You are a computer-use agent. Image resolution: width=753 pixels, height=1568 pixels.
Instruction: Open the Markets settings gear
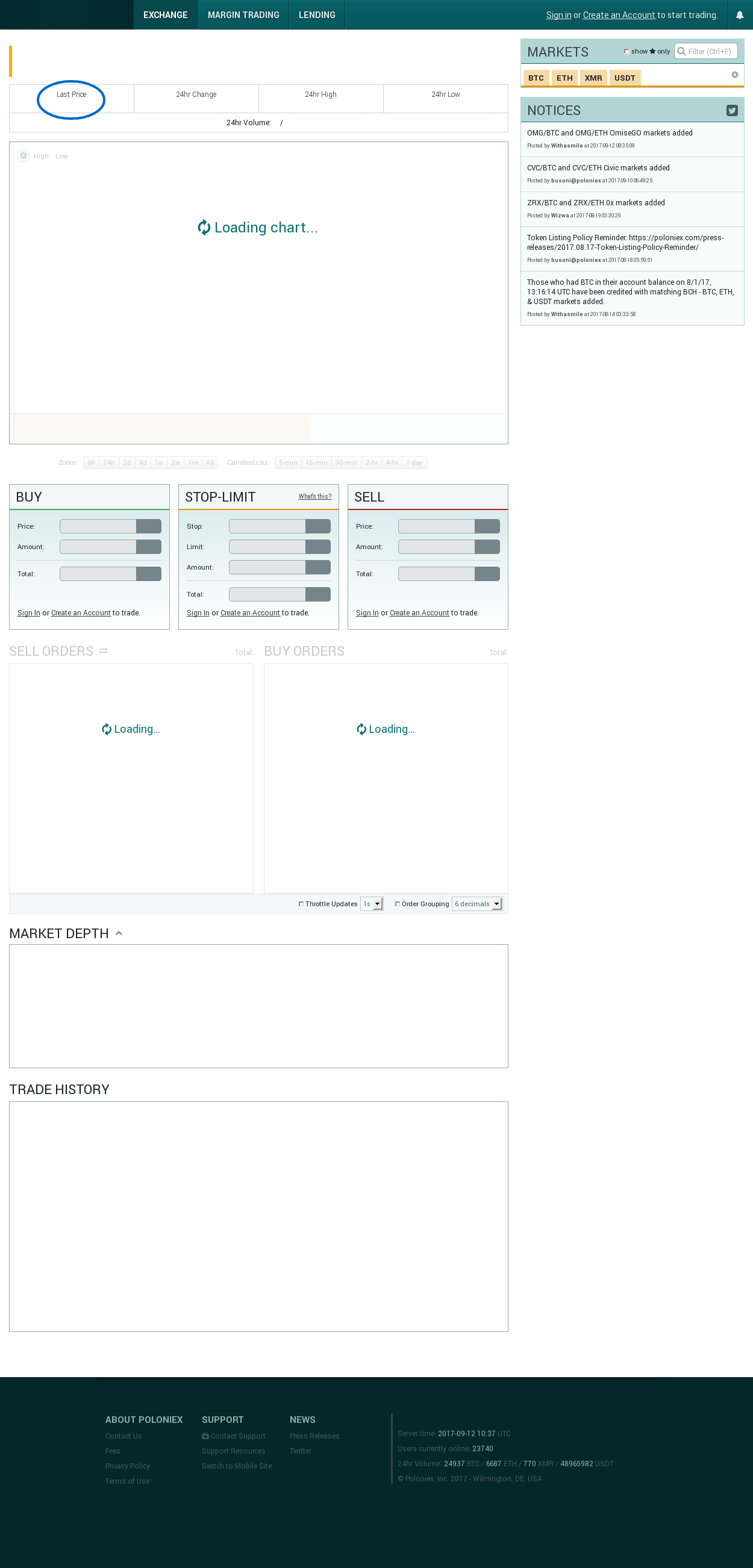pos(735,75)
